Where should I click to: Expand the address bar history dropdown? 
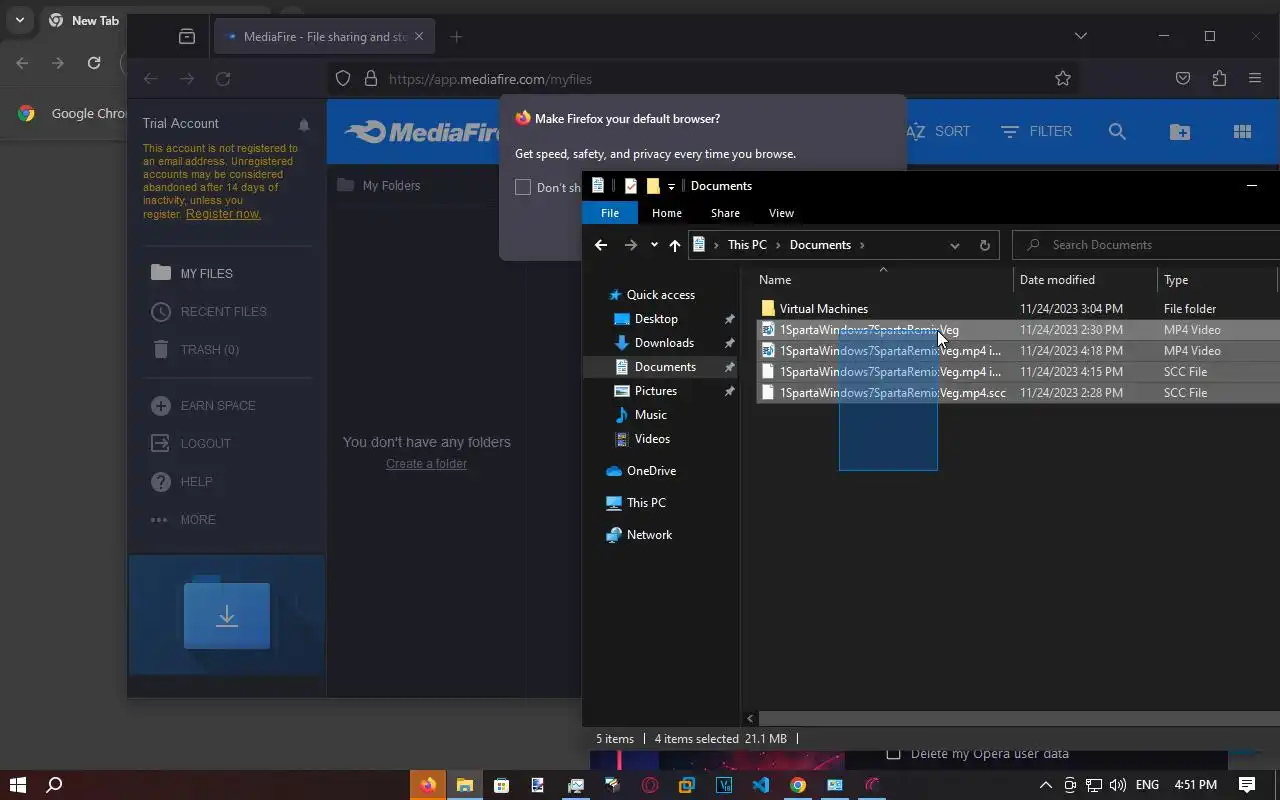click(954, 245)
